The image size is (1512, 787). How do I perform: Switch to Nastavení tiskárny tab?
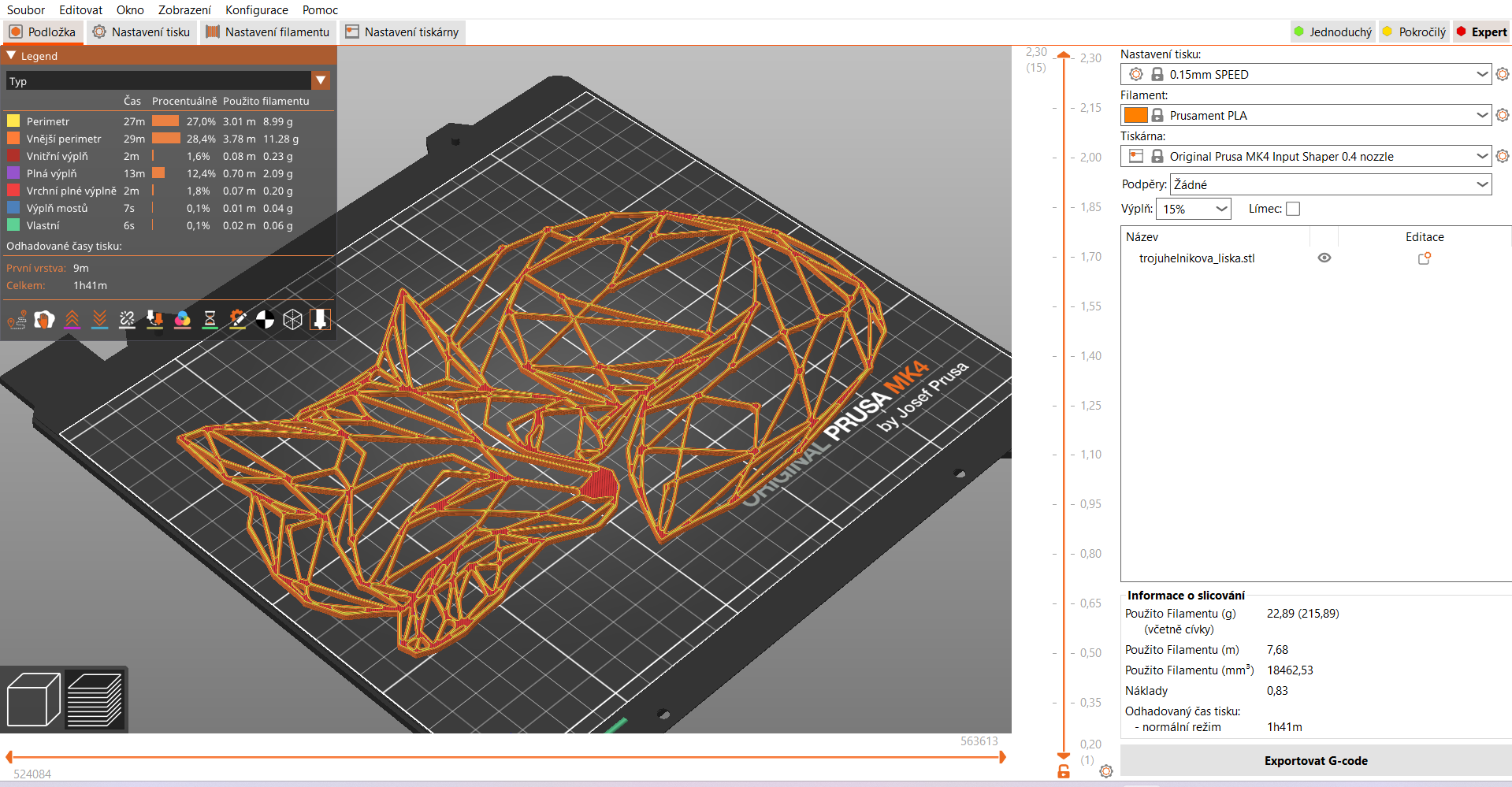coord(403,32)
